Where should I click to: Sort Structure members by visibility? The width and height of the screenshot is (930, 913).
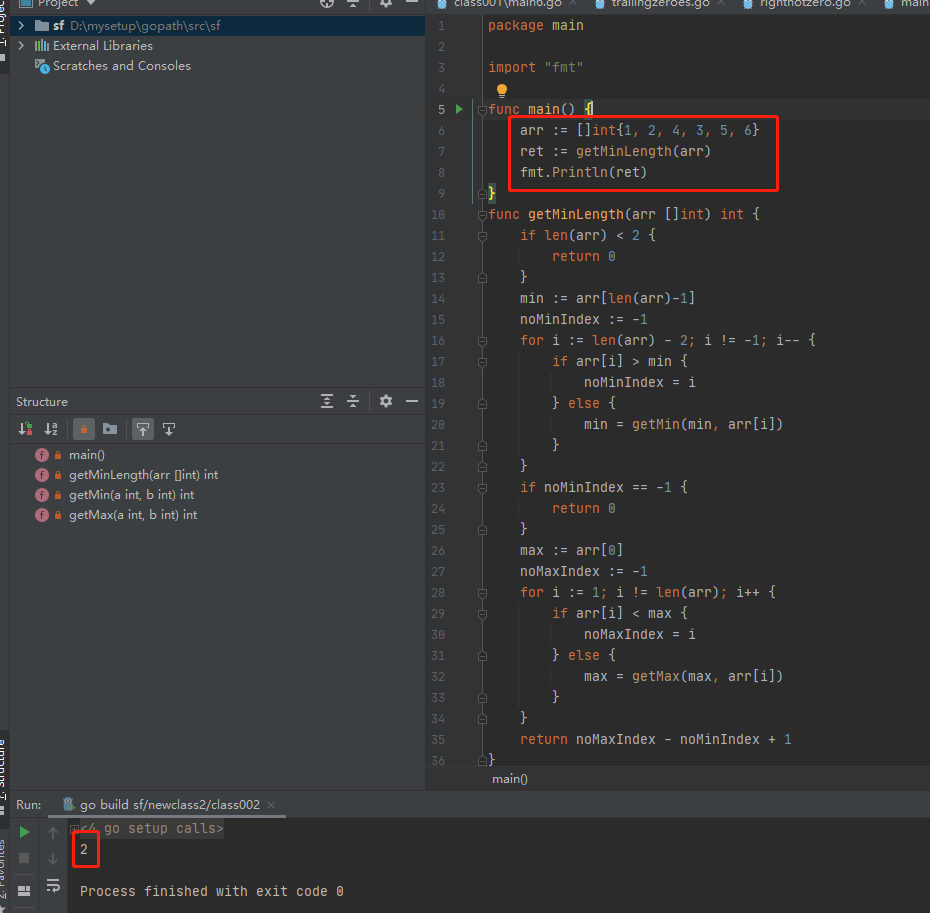coord(26,429)
